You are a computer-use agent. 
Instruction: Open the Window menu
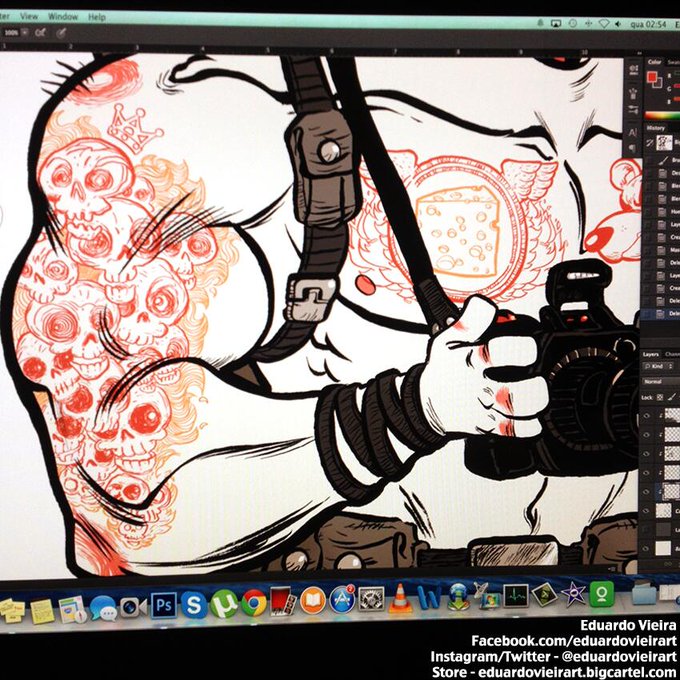pyautogui.click(x=63, y=17)
